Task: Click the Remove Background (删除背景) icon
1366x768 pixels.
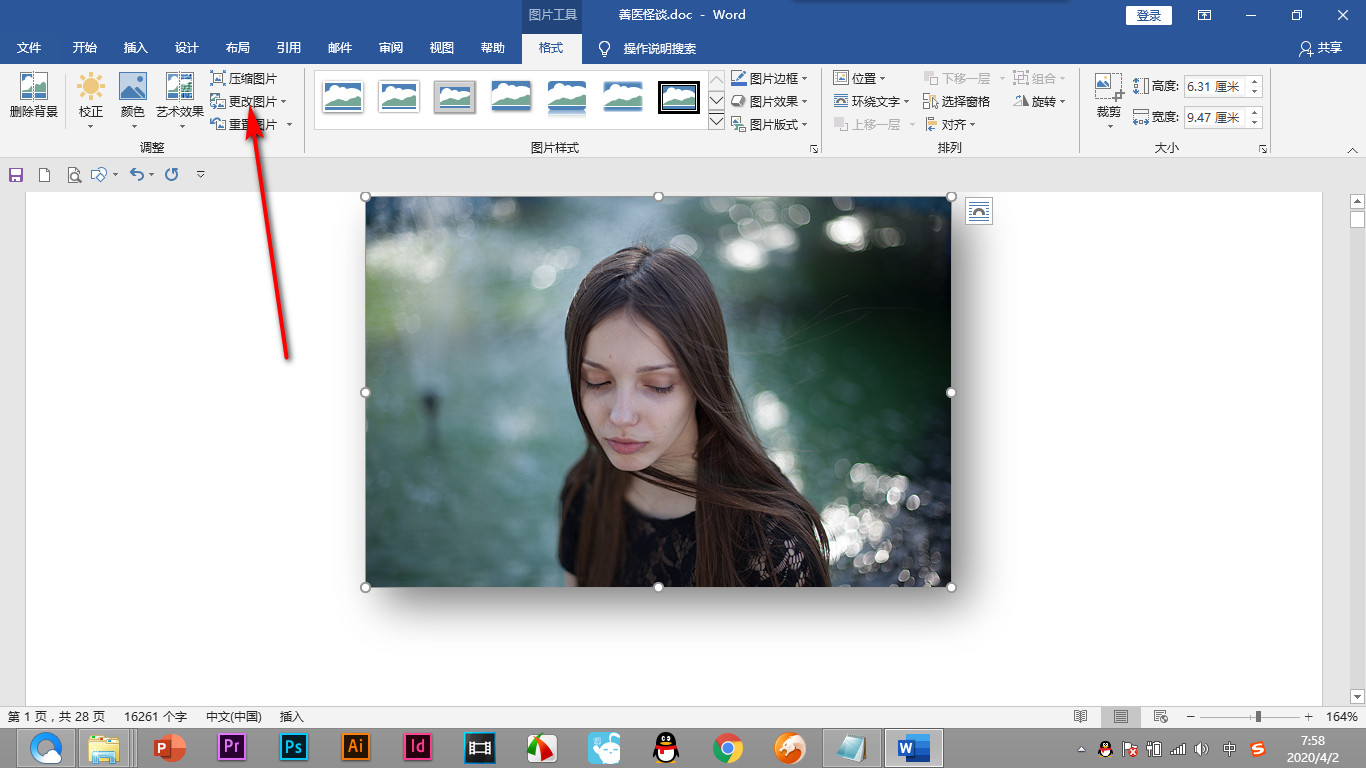Action: pos(34,88)
